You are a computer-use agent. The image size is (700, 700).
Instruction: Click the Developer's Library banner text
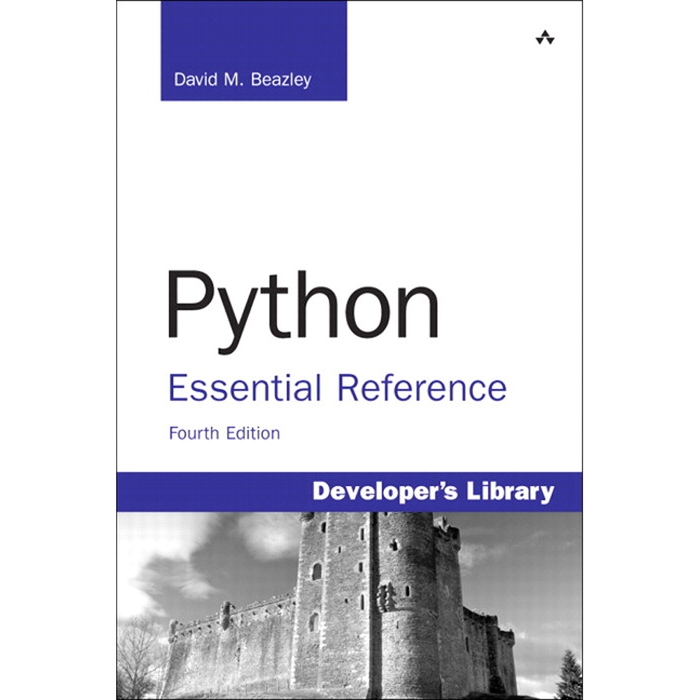point(433,492)
